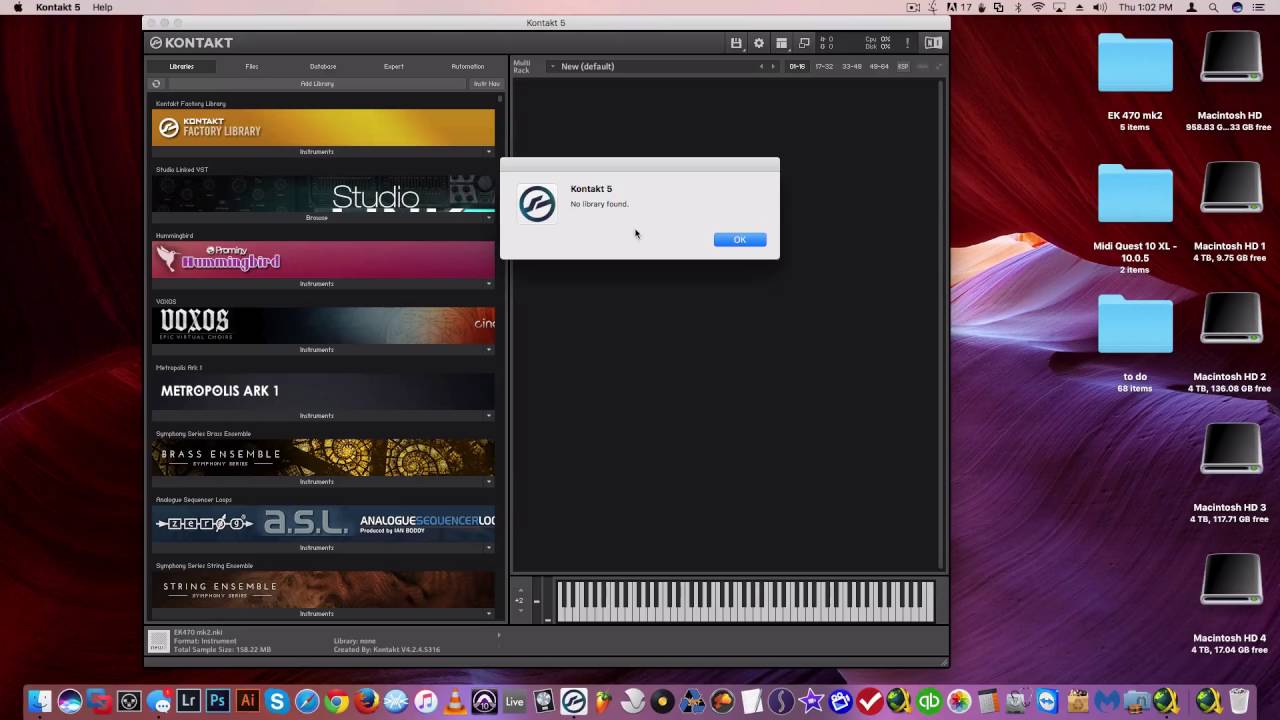
Task: Select rack page 49-64
Action: (x=879, y=66)
